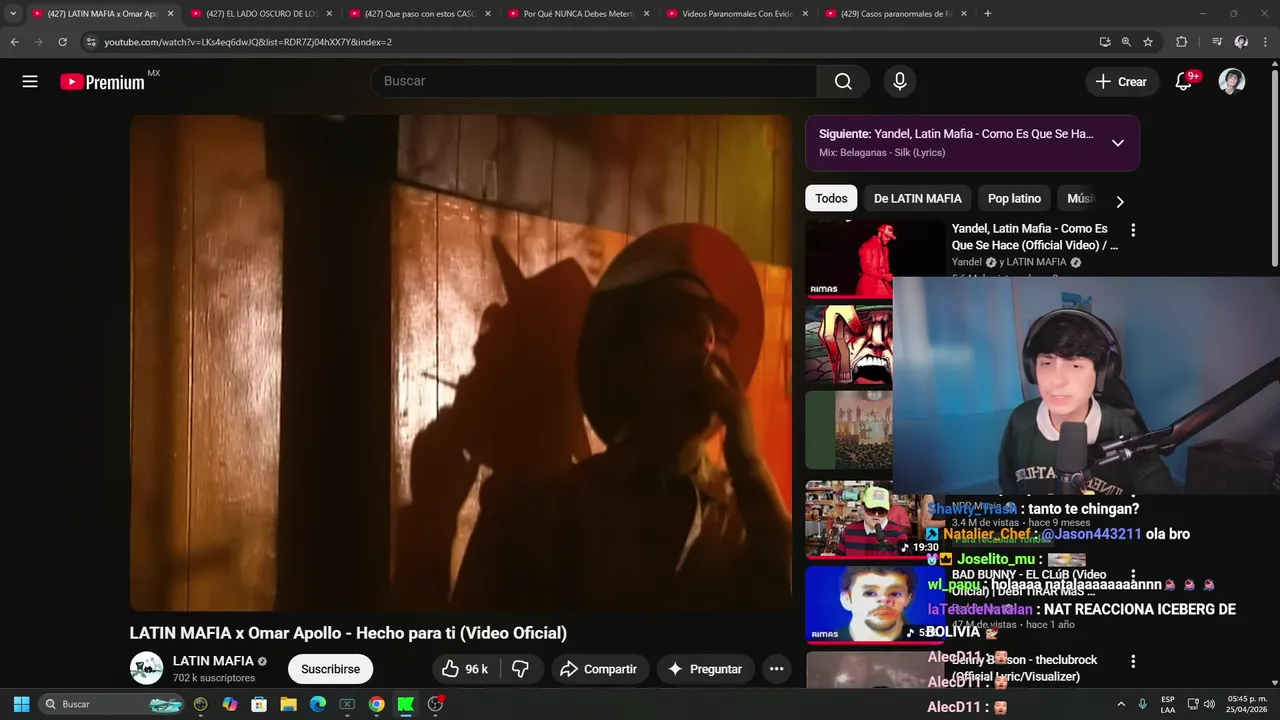Dislike the Hecho para ti video

click(520, 669)
